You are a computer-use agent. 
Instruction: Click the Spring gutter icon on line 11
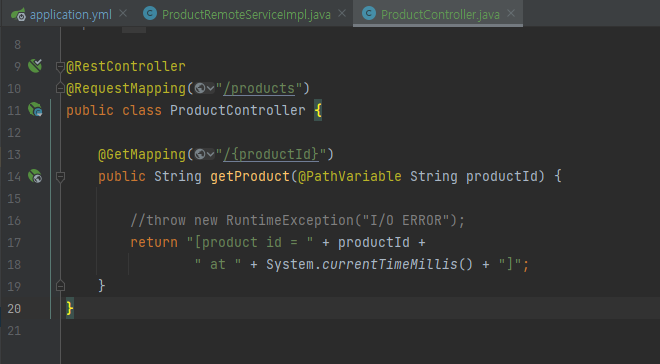click(35, 109)
